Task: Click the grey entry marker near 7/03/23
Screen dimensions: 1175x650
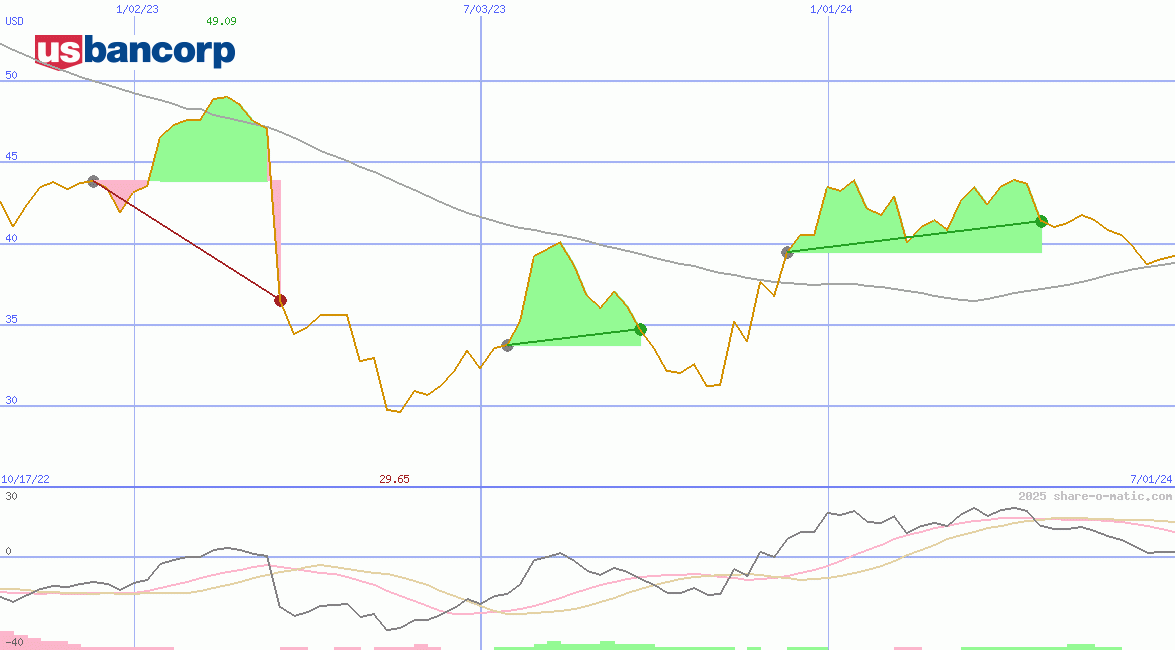Action: [507, 345]
